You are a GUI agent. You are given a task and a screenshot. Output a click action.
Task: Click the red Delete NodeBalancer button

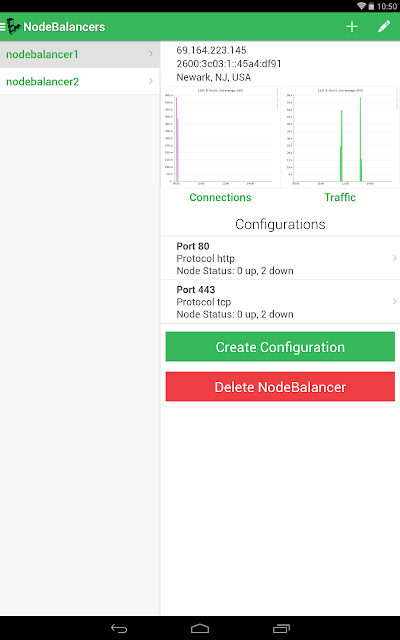[x=280, y=387]
